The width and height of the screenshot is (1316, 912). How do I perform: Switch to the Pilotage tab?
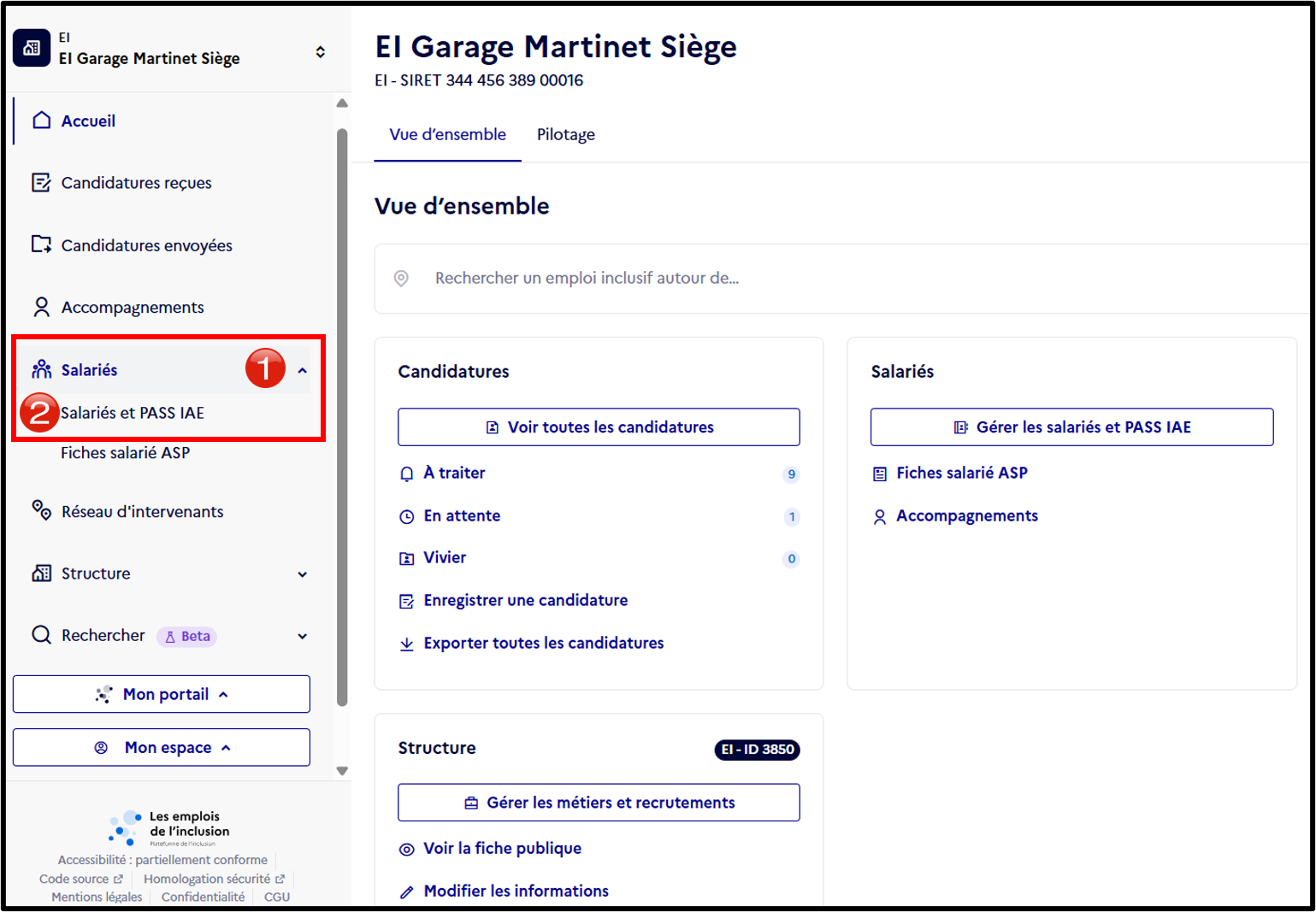(x=566, y=134)
